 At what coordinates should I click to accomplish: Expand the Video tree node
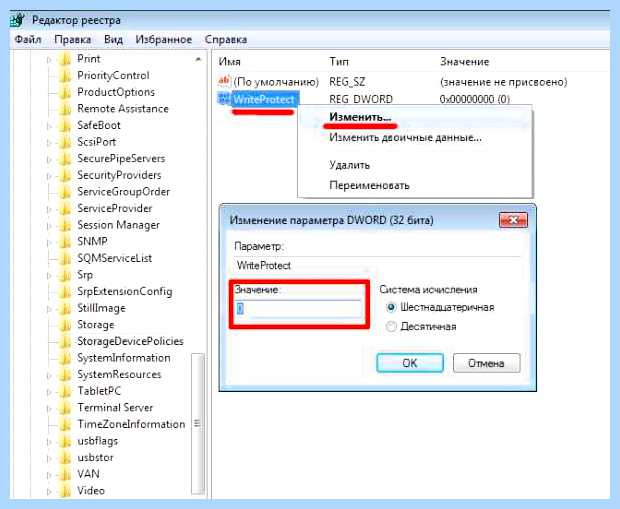tap(49, 492)
